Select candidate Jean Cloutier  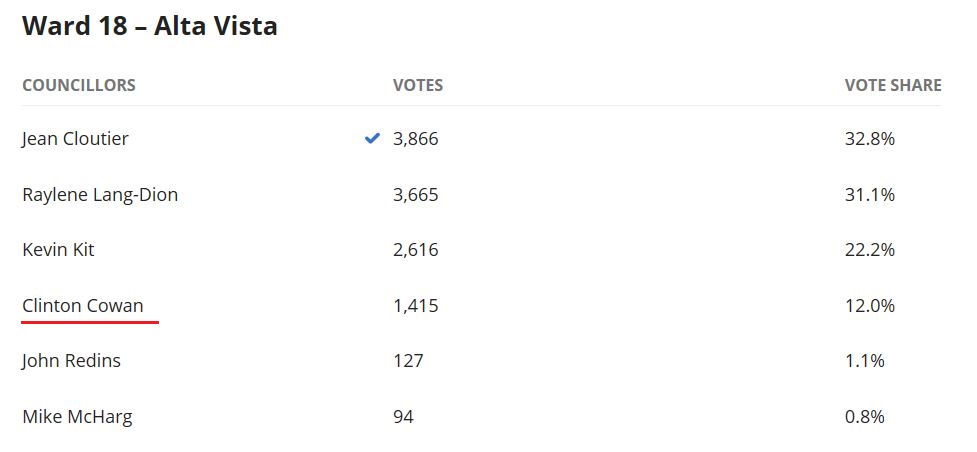[75, 139]
